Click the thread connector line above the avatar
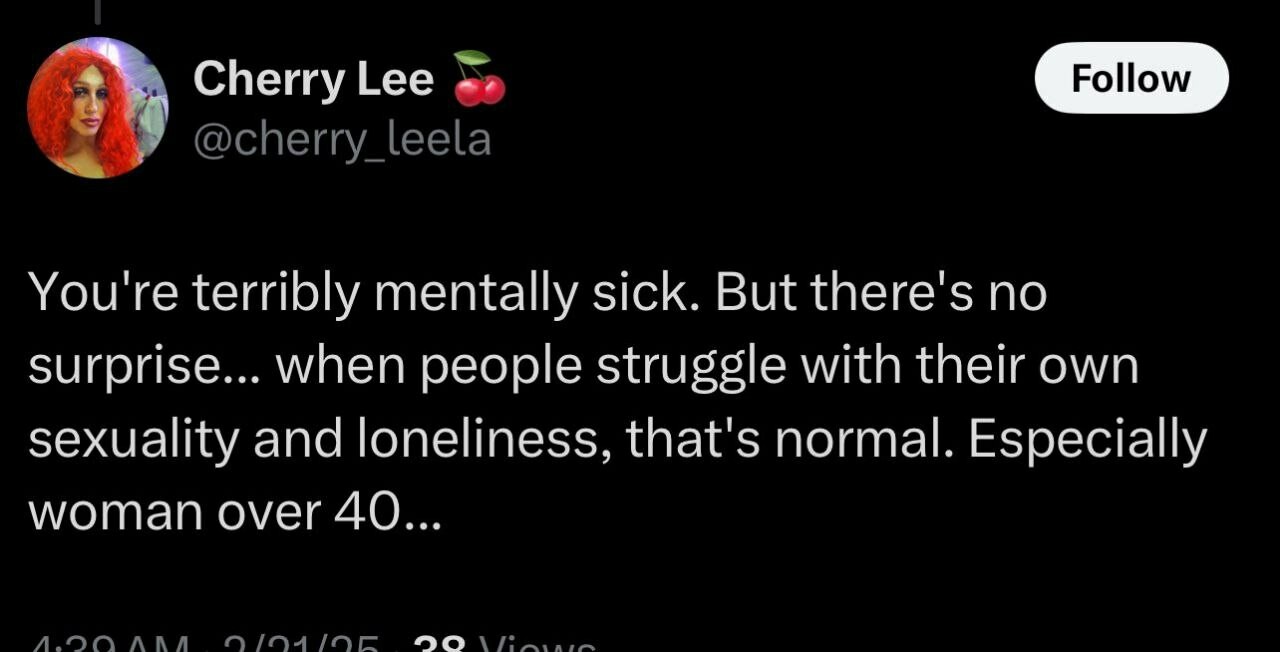1280x652 pixels. (98, 10)
